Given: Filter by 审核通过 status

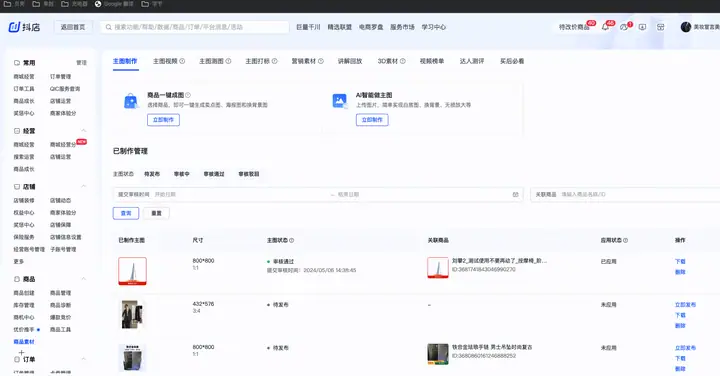Looking at the screenshot, I should tap(214, 174).
